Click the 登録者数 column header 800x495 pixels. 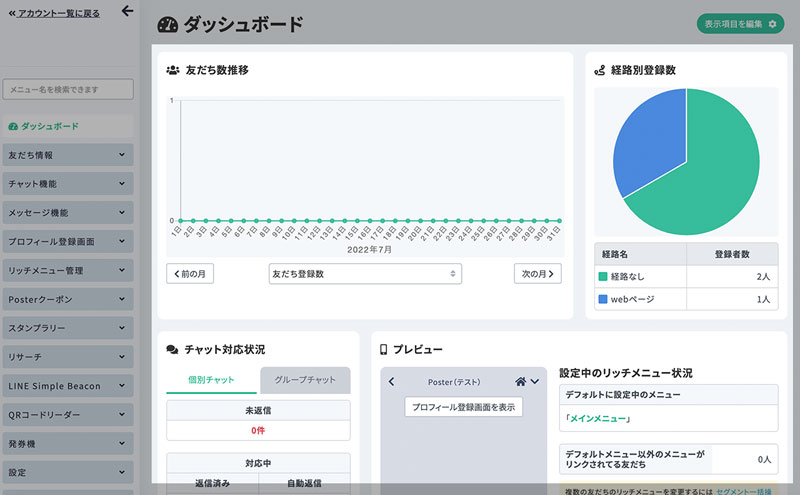(732, 254)
